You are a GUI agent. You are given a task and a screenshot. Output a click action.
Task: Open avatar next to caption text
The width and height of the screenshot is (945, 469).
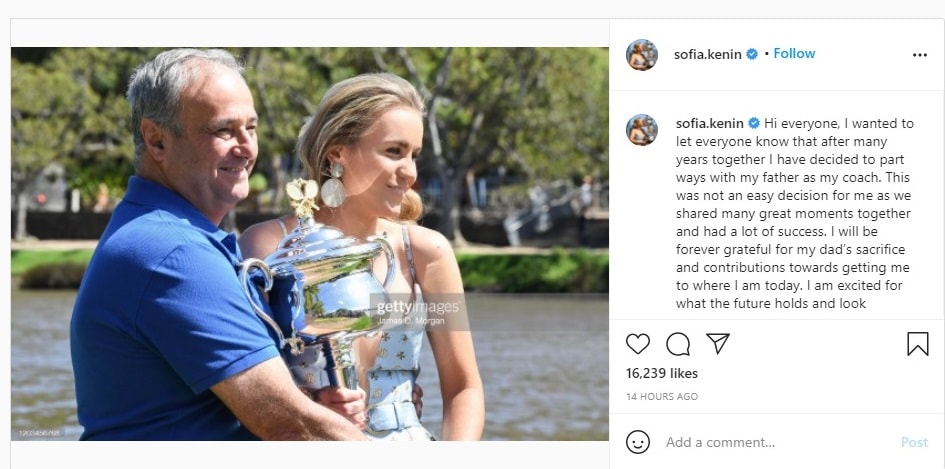tap(641, 130)
